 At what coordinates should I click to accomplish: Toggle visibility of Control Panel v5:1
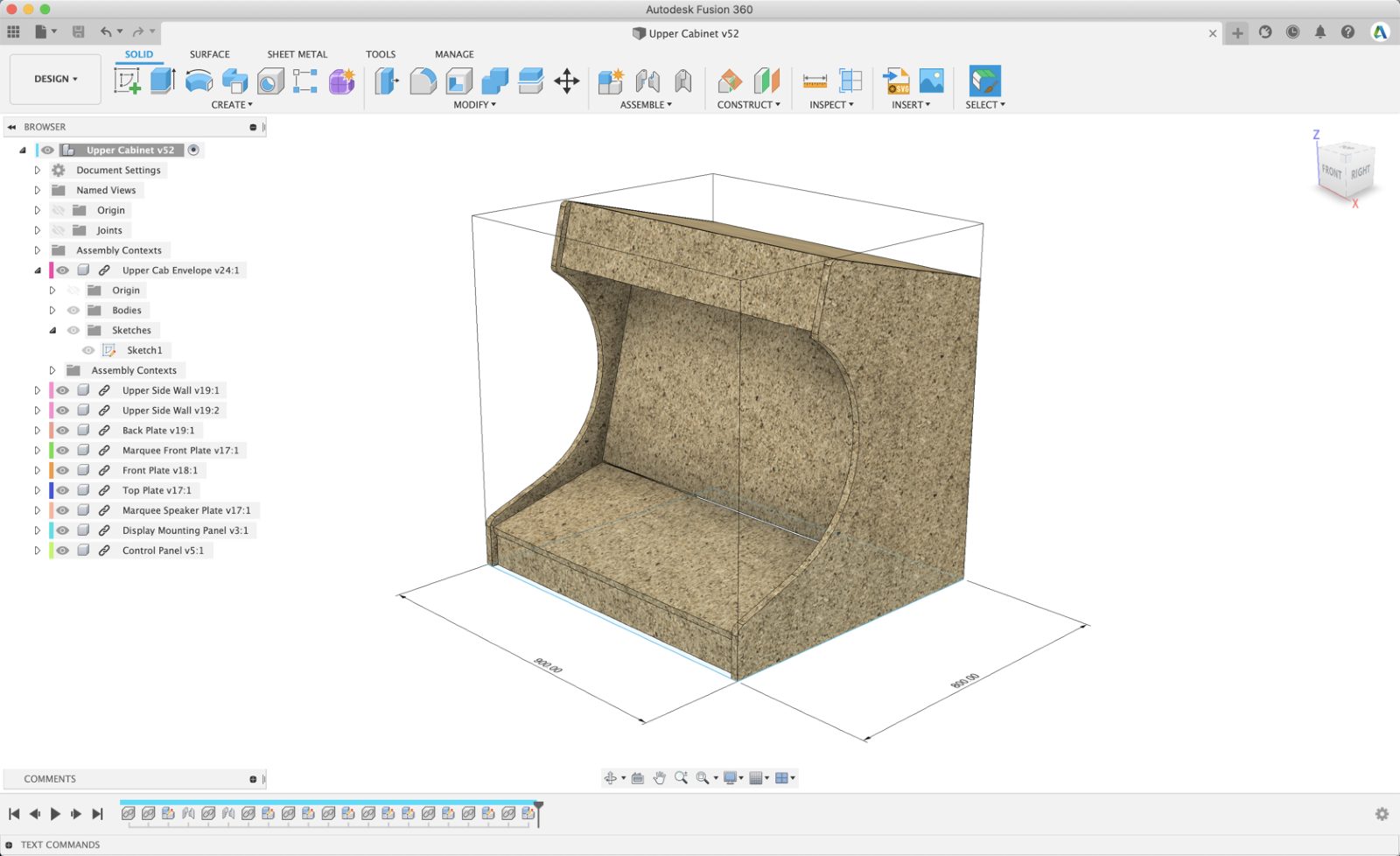tap(63, 551)
